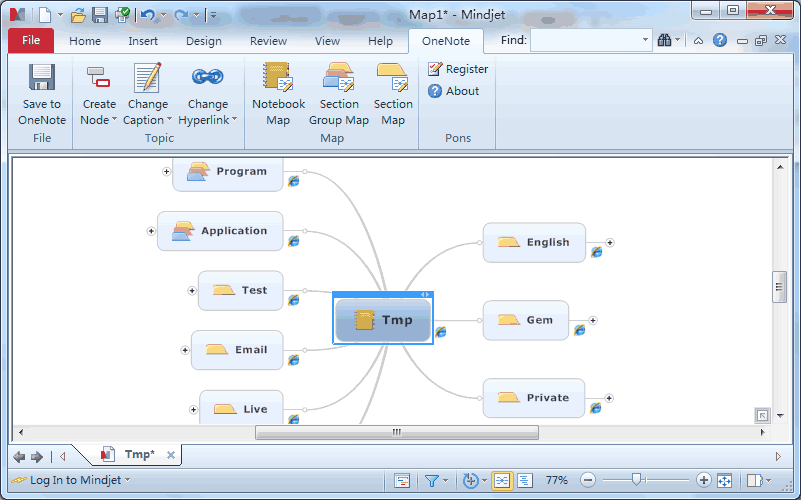Toggle Map view mode in status bar
This screenshot has width=801, height=500.
click(x=502, y=481)
